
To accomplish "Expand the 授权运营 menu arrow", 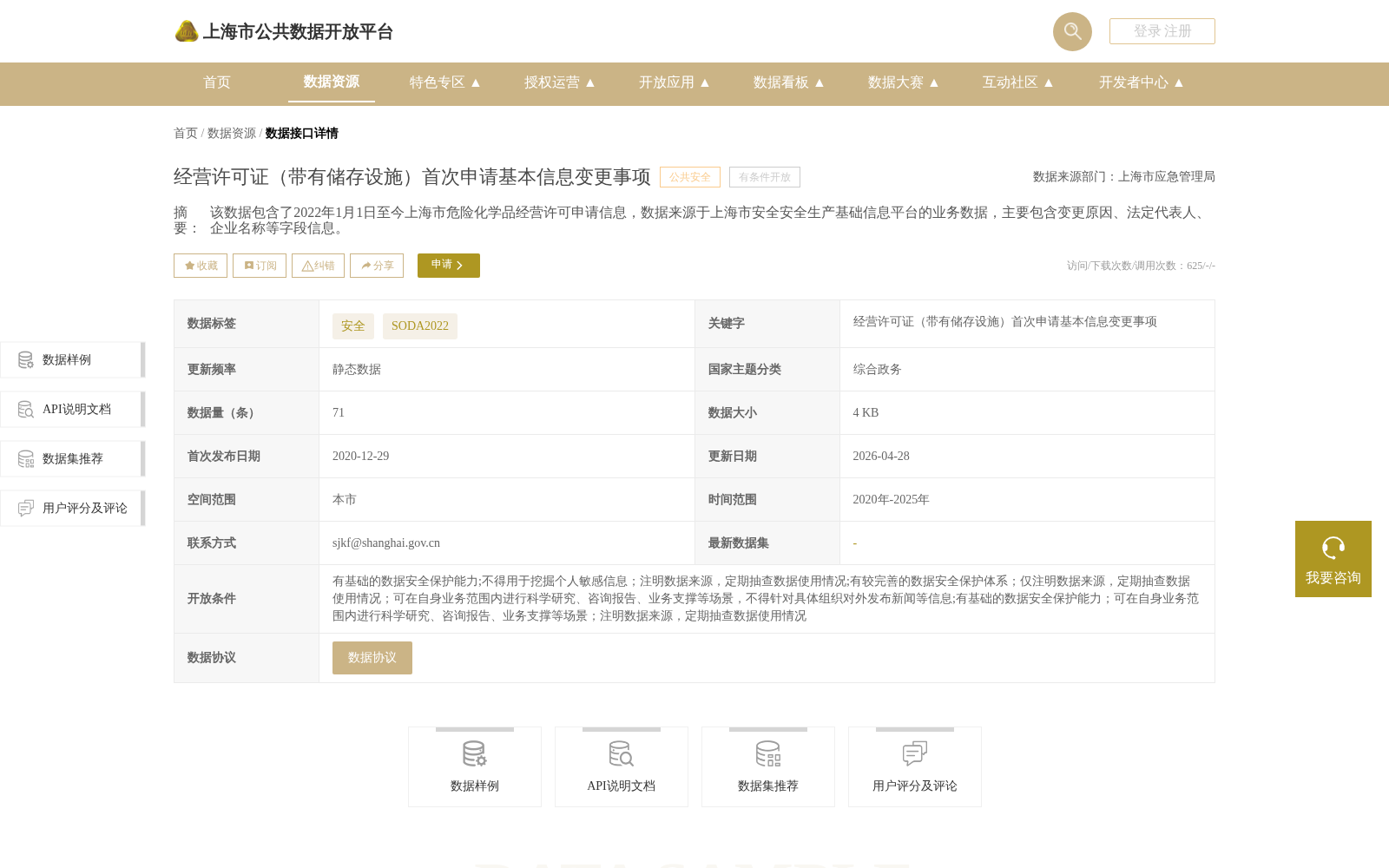I will pyautogui.click(x=590, y=82).
